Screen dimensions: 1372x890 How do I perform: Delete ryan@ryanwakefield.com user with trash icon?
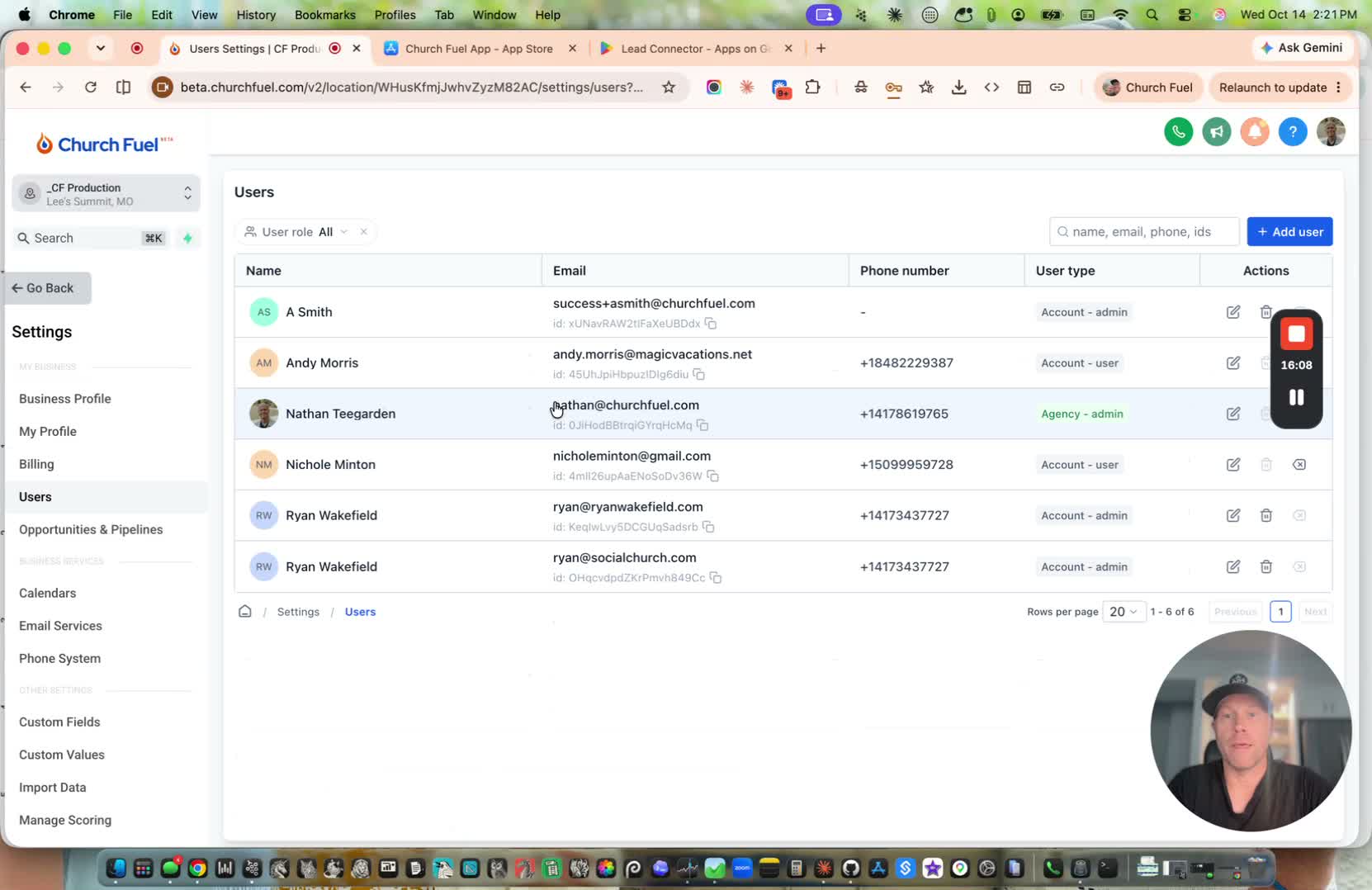coord(1266,515)
